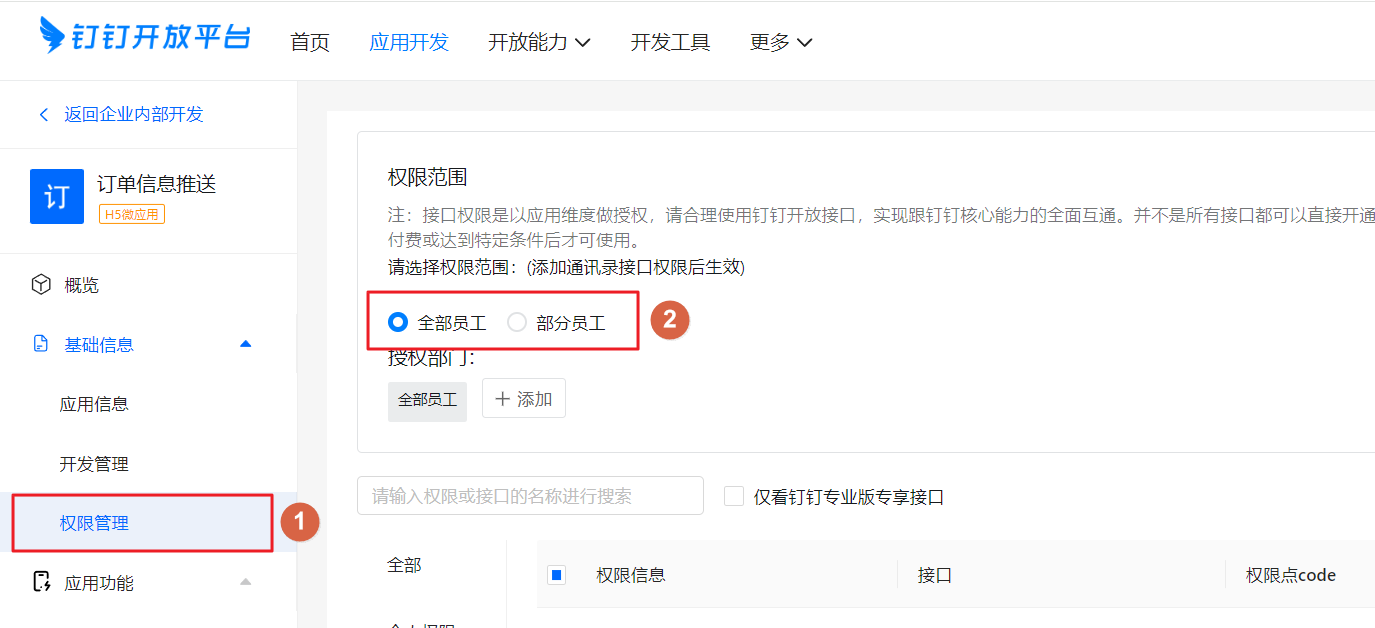Click the blue 订 app icon

point(57,196)
